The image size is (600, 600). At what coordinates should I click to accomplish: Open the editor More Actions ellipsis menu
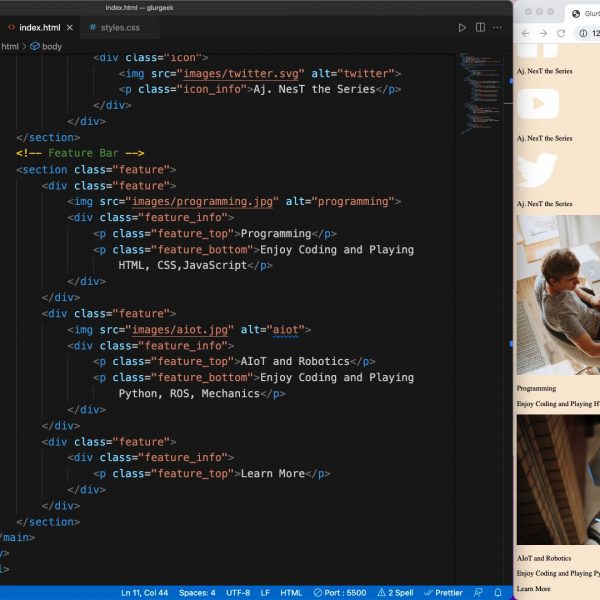(x=499, y=28)
